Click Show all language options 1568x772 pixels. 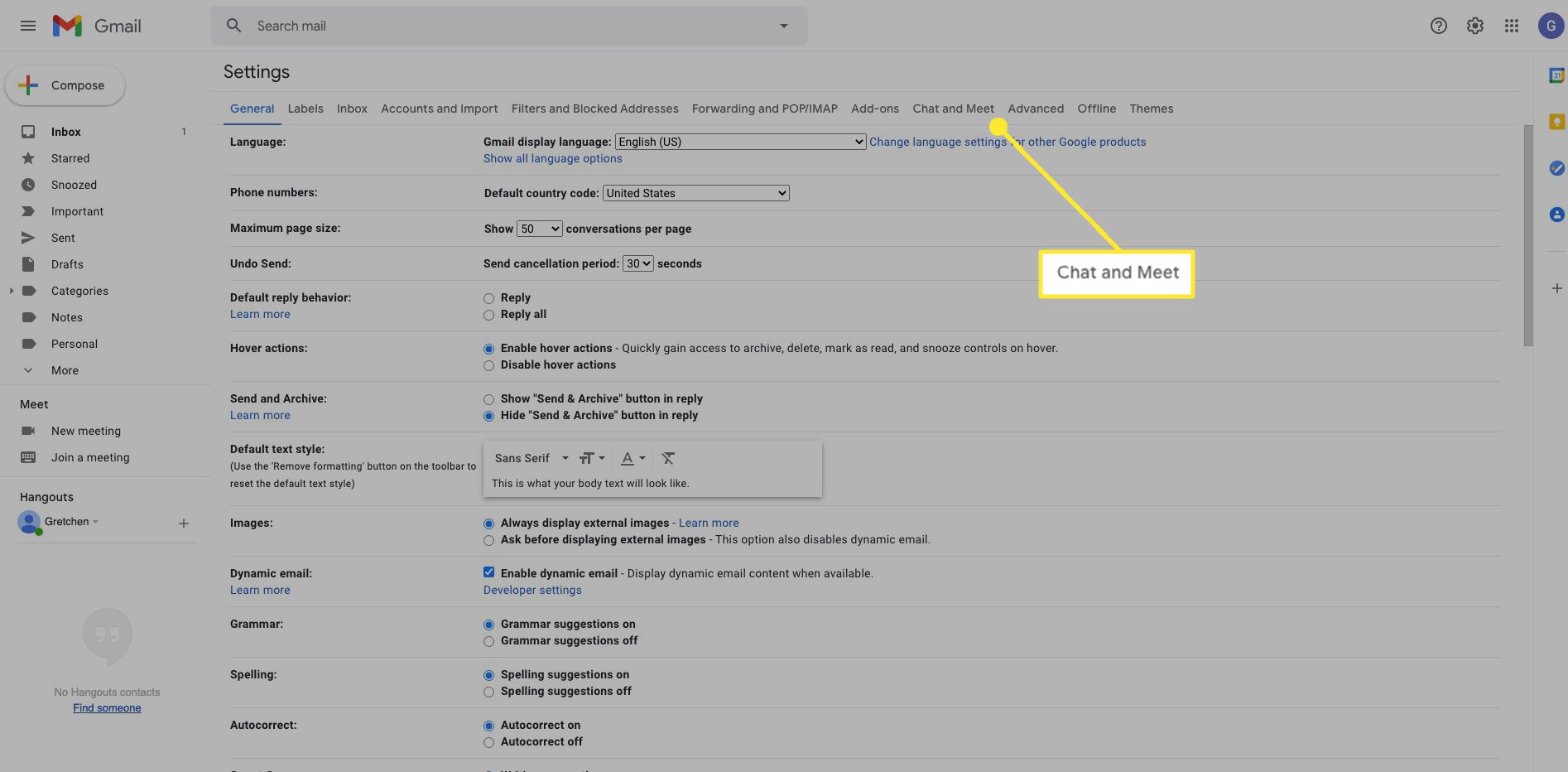coord(552,158)
